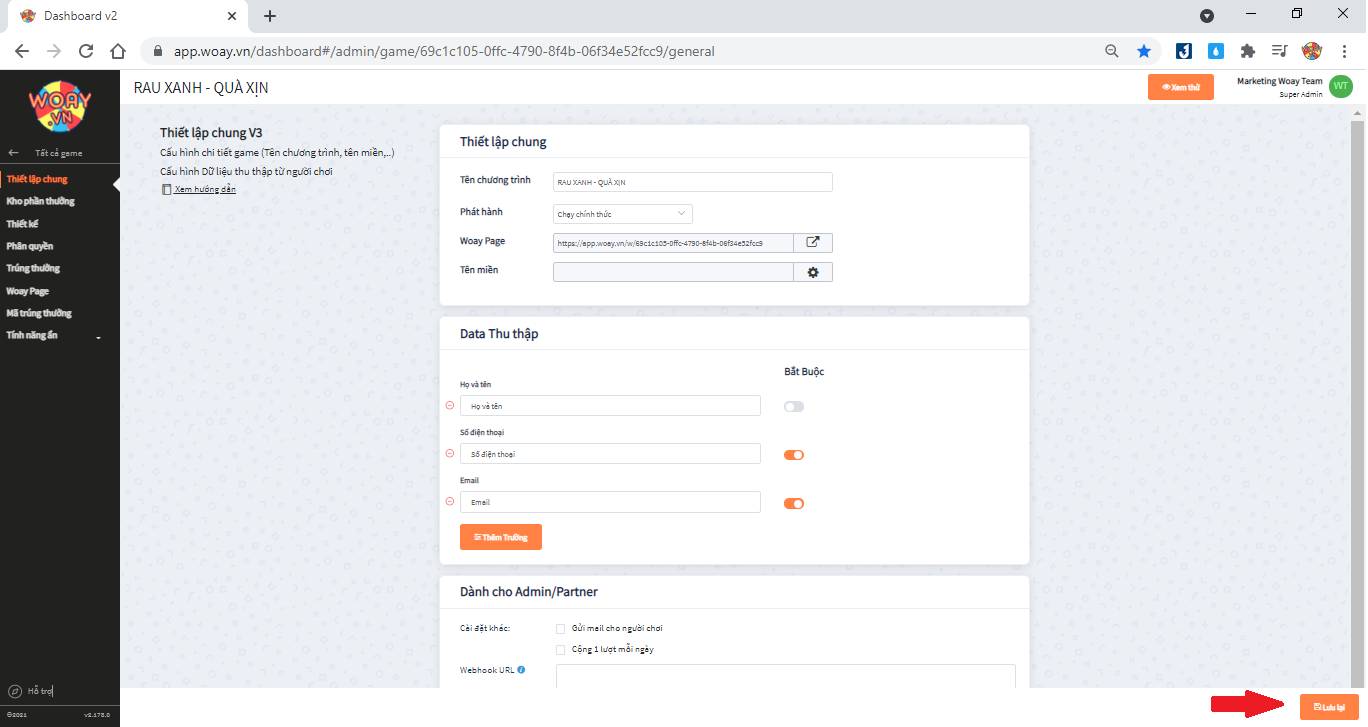Open domain settings gear icon
The image size is (1368, 727).
point(813,272)
